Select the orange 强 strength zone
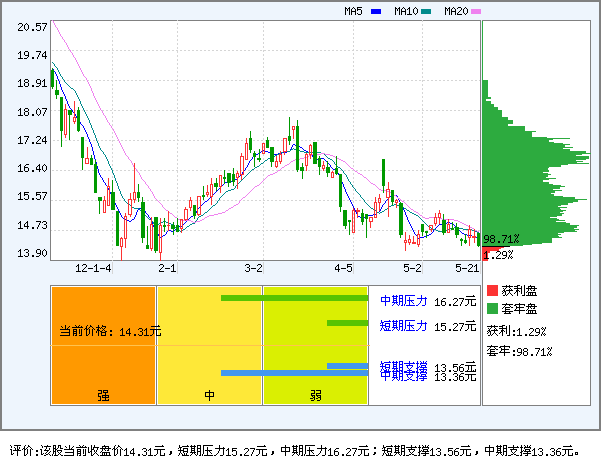This screenshot has height=456, width=601. pos(103,345)
